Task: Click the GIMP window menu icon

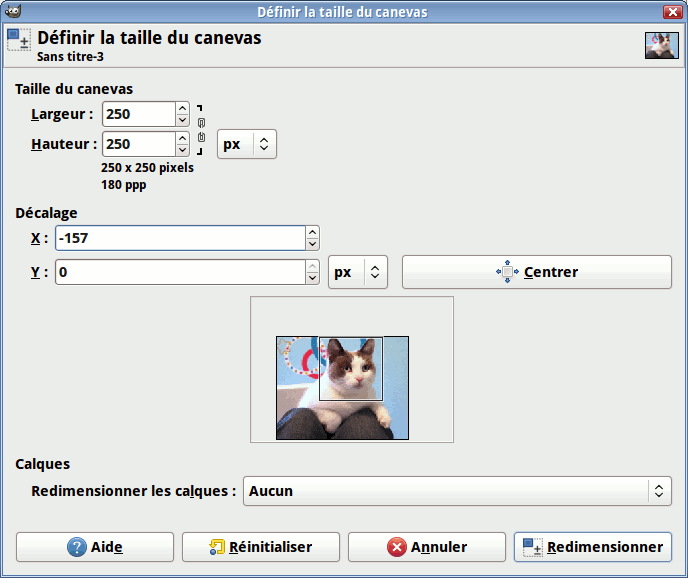Action: coord(11,12)
